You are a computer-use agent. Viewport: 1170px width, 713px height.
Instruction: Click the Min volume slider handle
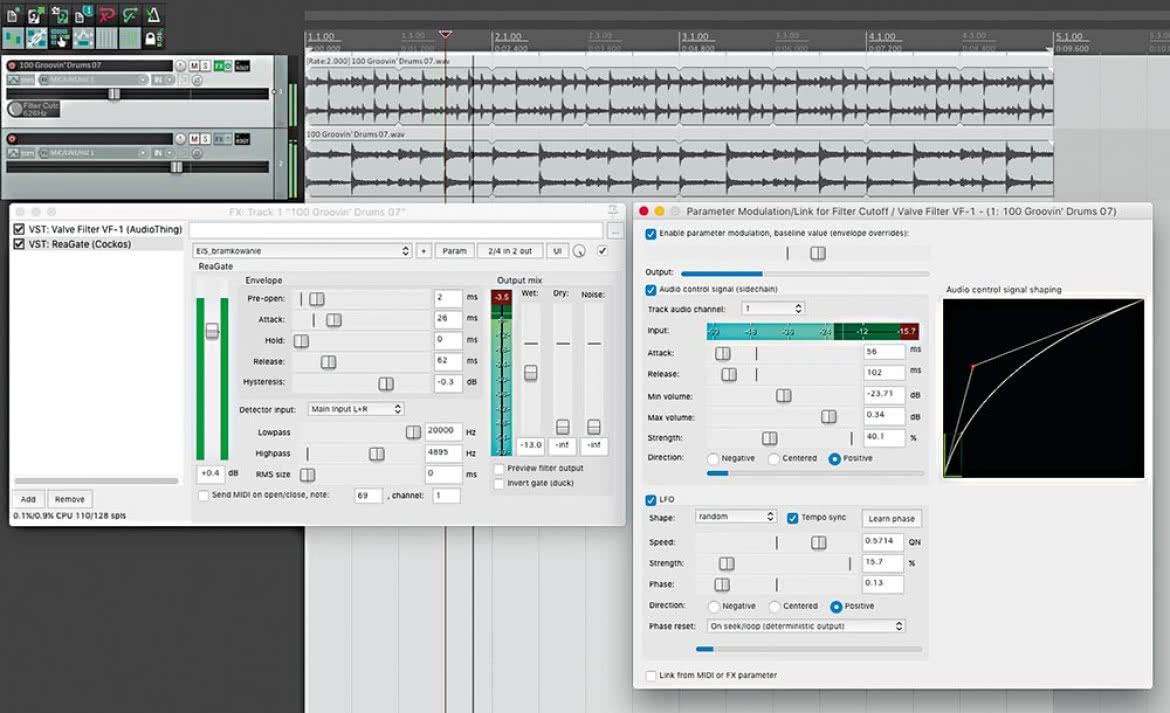(x=783, y=395)
